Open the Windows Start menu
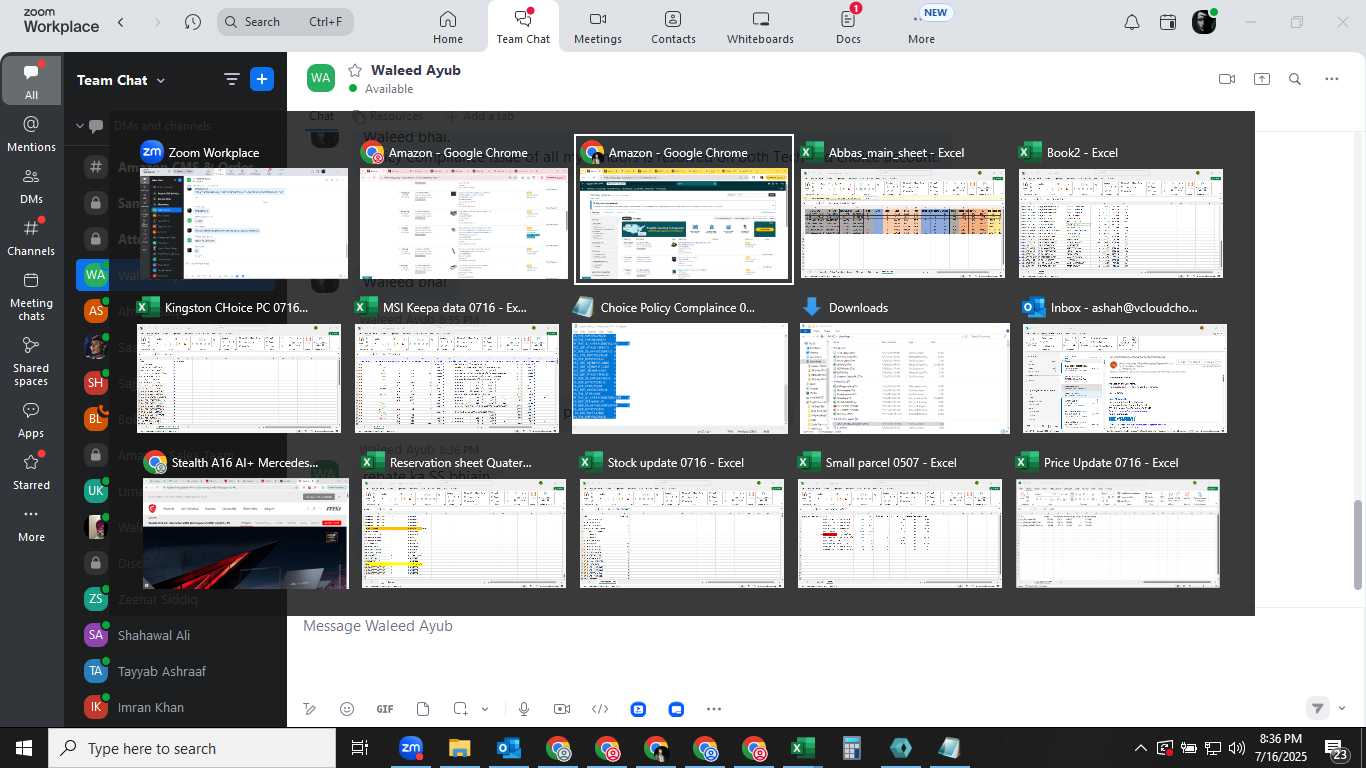This screenshot has width=1366, height=768. 24,748
